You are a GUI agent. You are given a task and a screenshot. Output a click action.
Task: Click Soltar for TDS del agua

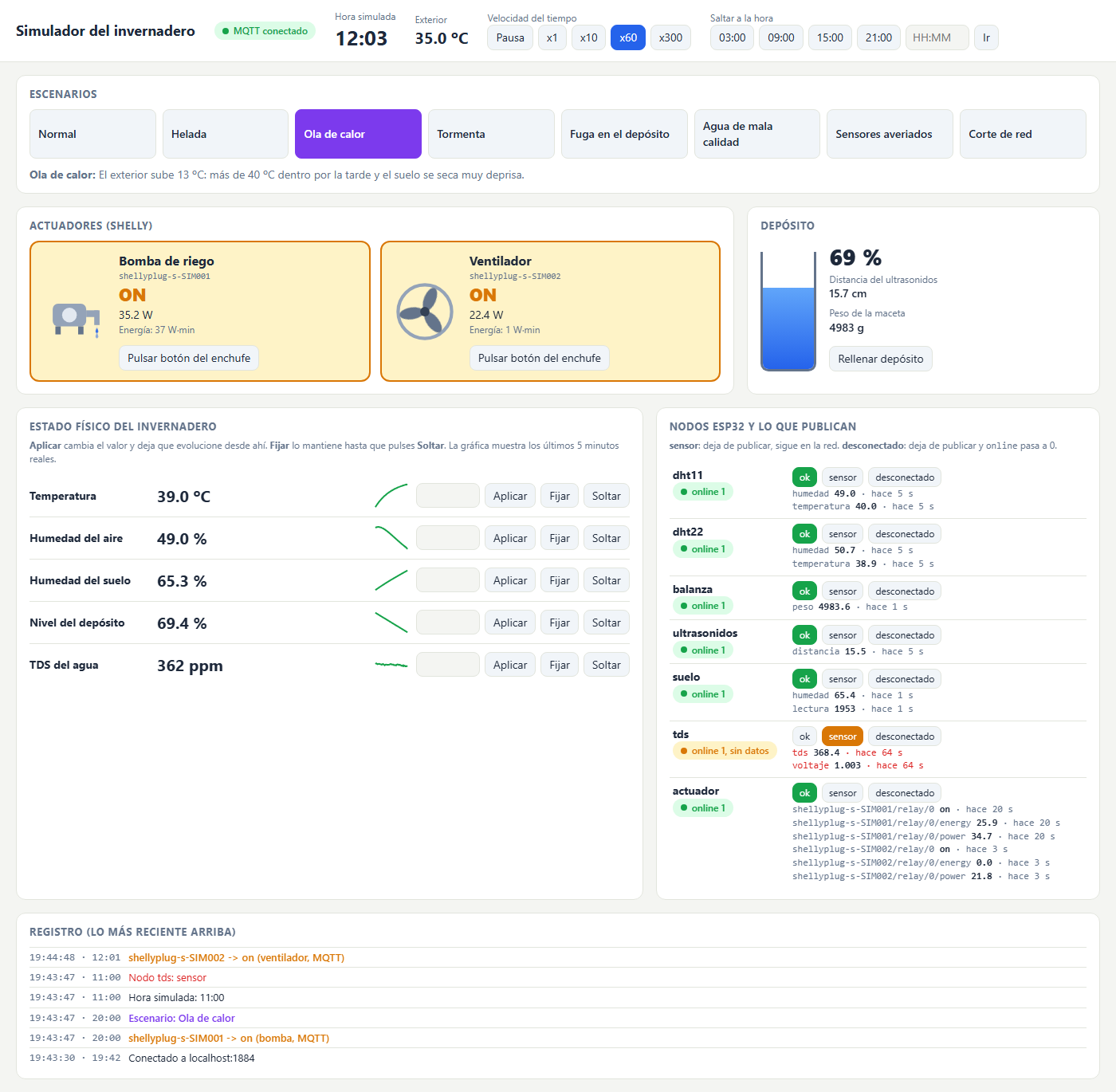click(x=607, y=665)
